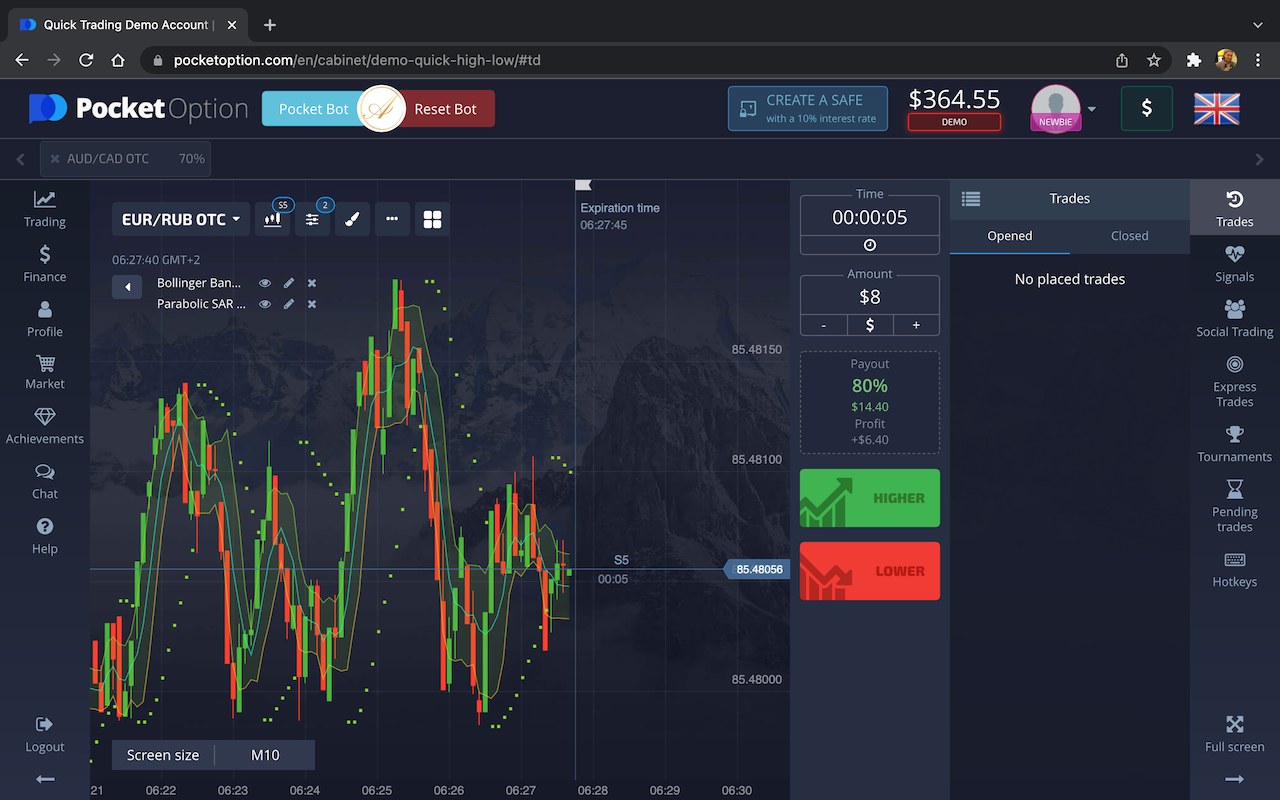The image size is (1280, 800).
Task: Change language via UK flag
Action: click(x=1217, y=108)
